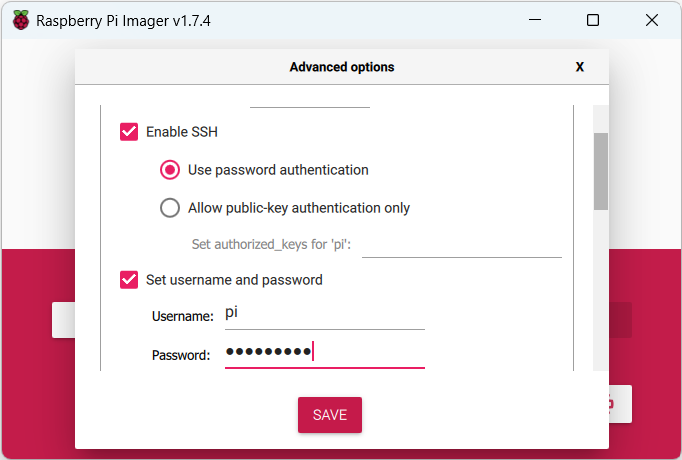Select Use password authentication option
682x460 pixels.
(170, 170)
